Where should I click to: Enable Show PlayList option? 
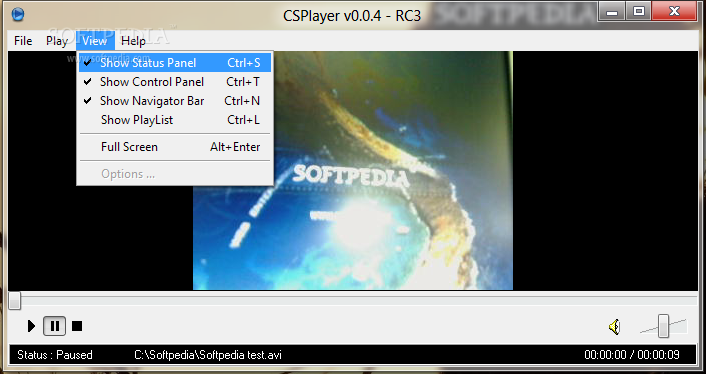point(175,120)
